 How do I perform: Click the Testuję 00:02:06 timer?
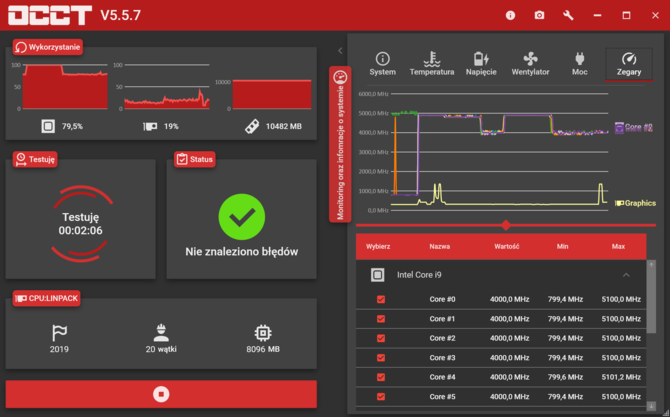[80, 224]
